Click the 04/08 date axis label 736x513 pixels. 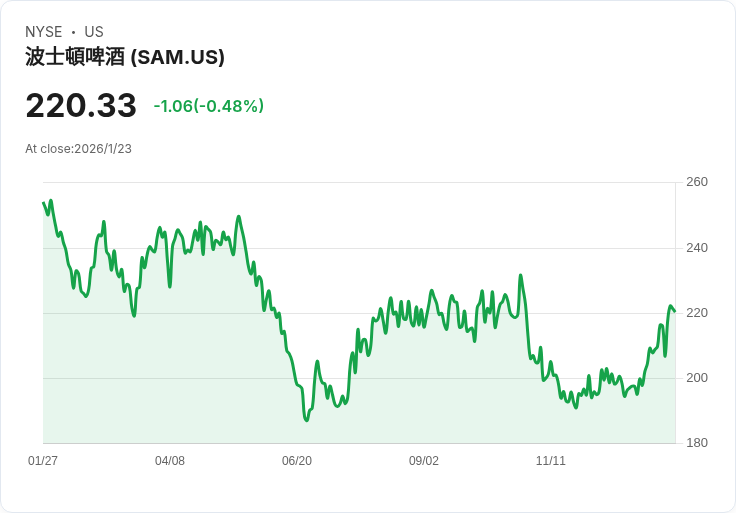click(x=170, y=461)
